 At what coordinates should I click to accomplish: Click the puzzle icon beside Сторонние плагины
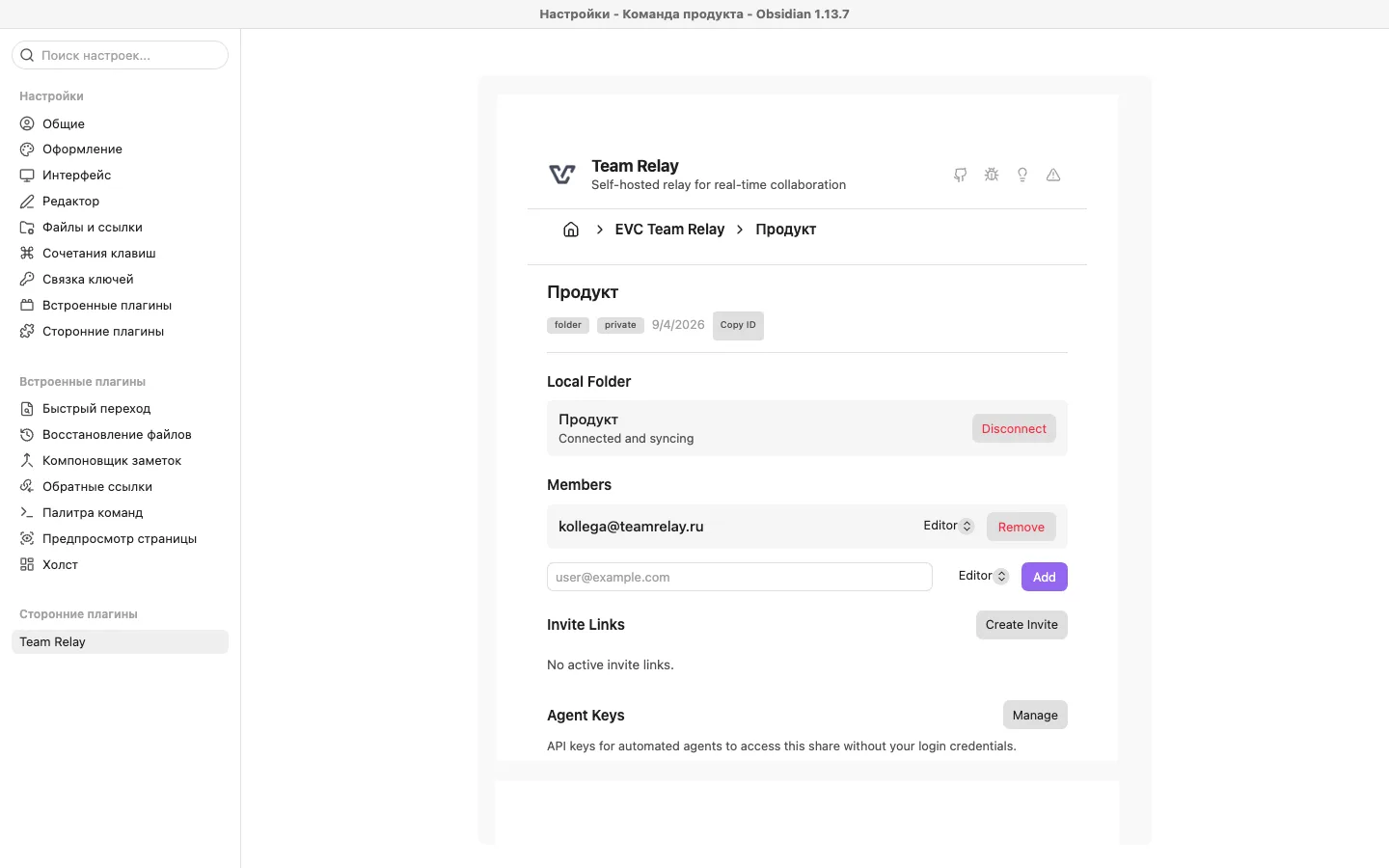click(x=27, y=332)
